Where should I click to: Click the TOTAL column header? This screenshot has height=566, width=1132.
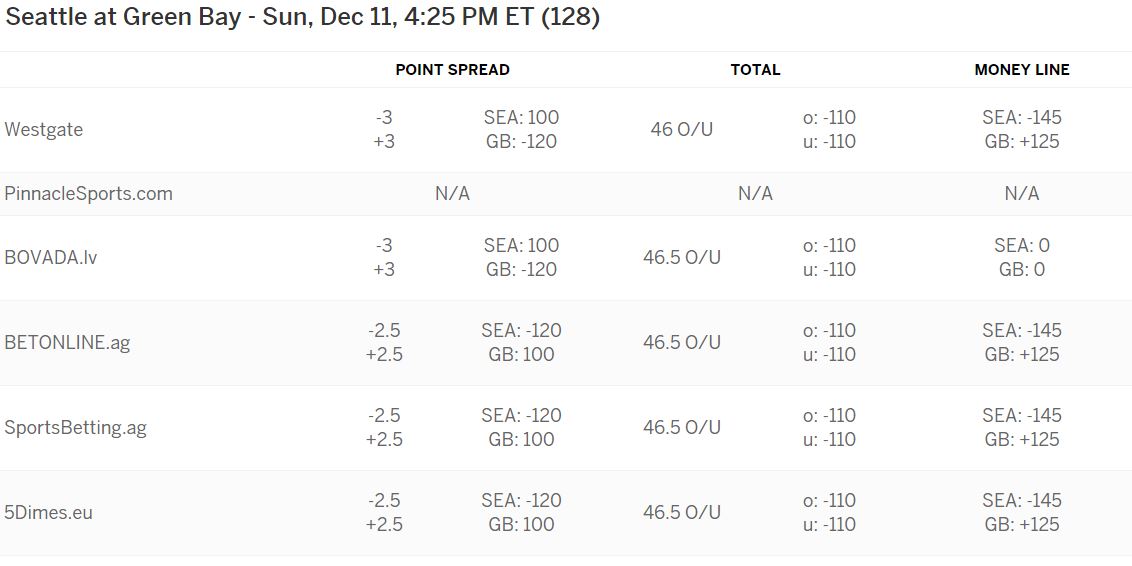coord(755,70)
